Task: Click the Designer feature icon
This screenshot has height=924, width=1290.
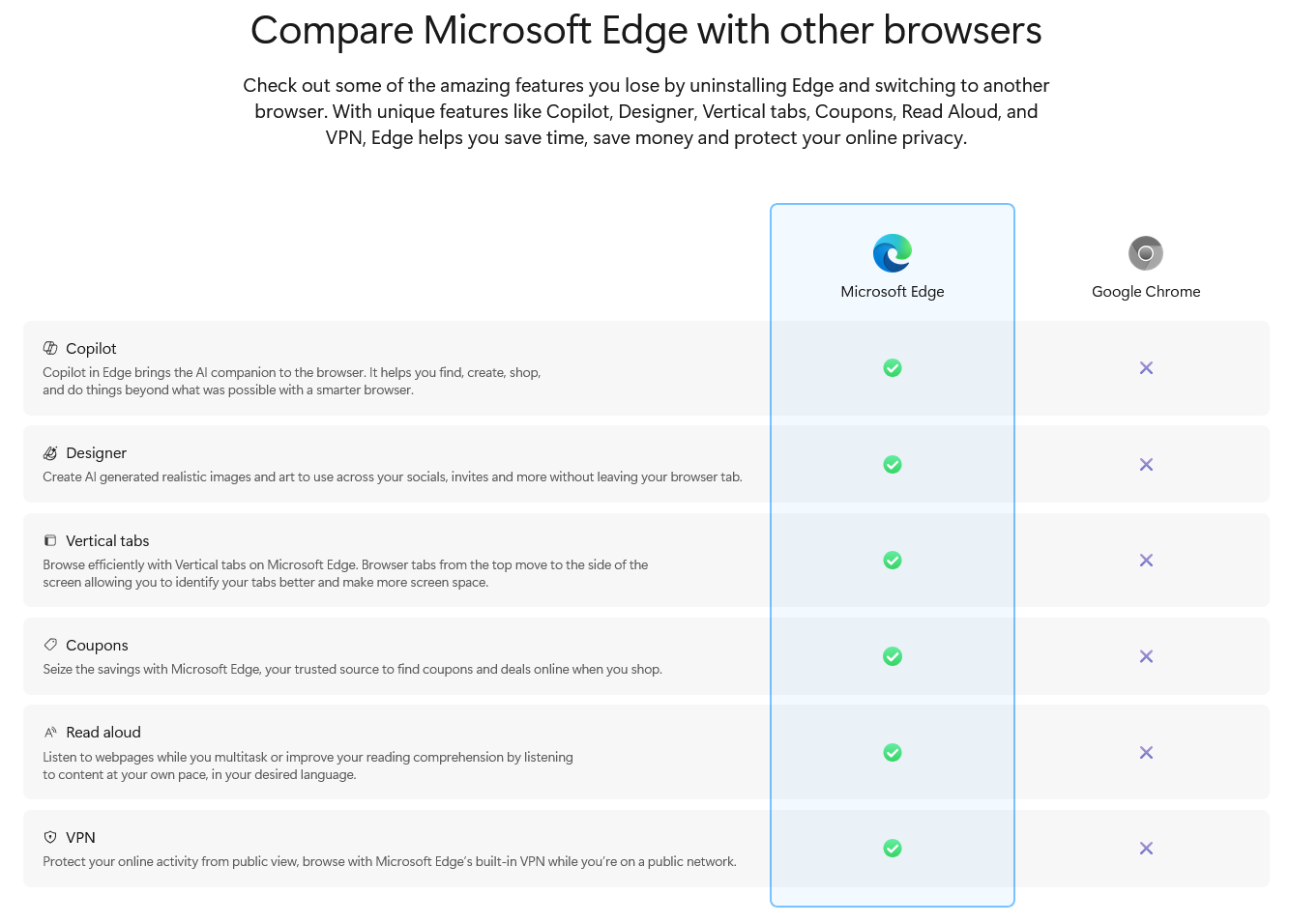Action: (x=50, y=452)
